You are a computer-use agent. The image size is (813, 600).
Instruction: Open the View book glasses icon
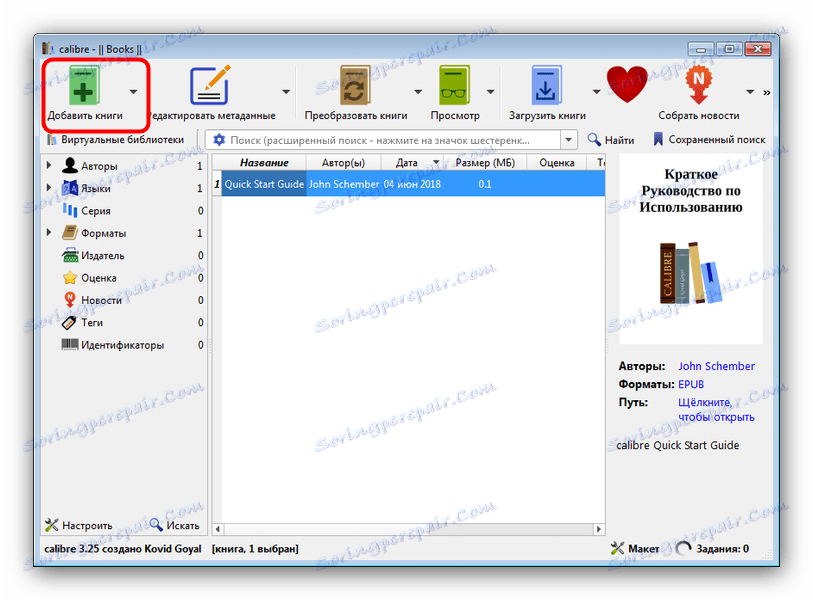pos(454,85)
